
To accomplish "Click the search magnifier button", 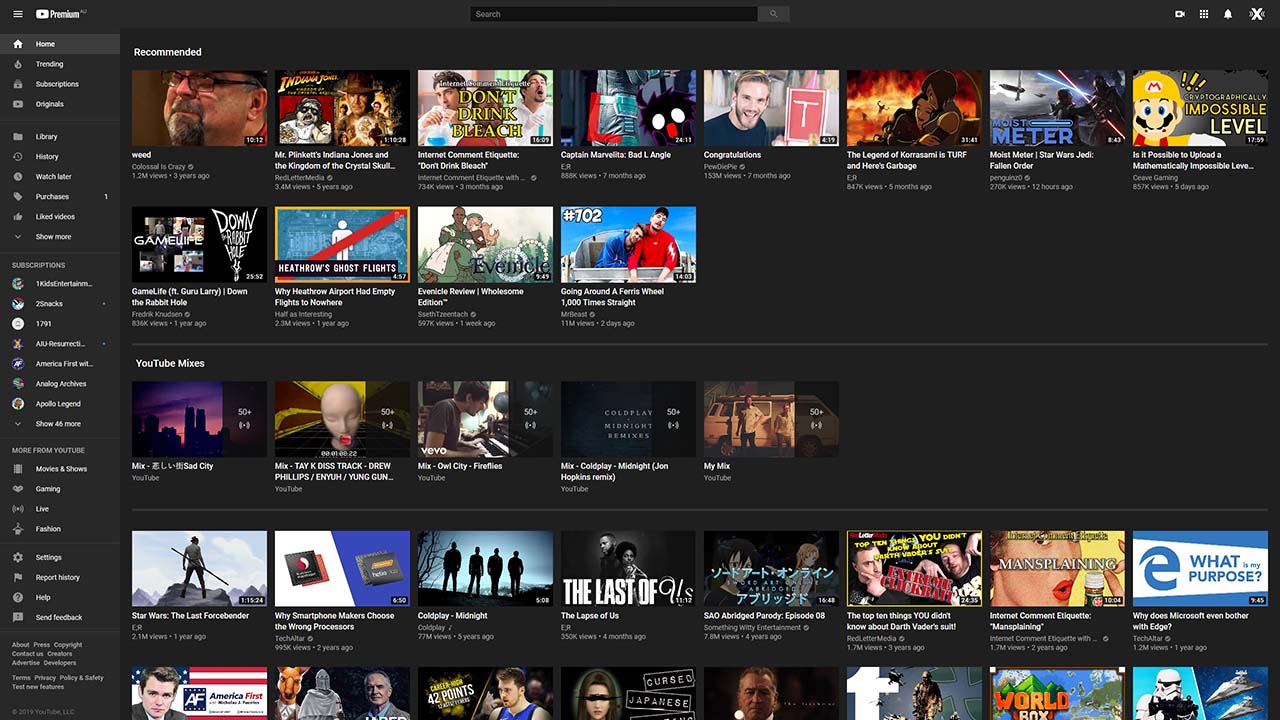I will tap(773, 14).
